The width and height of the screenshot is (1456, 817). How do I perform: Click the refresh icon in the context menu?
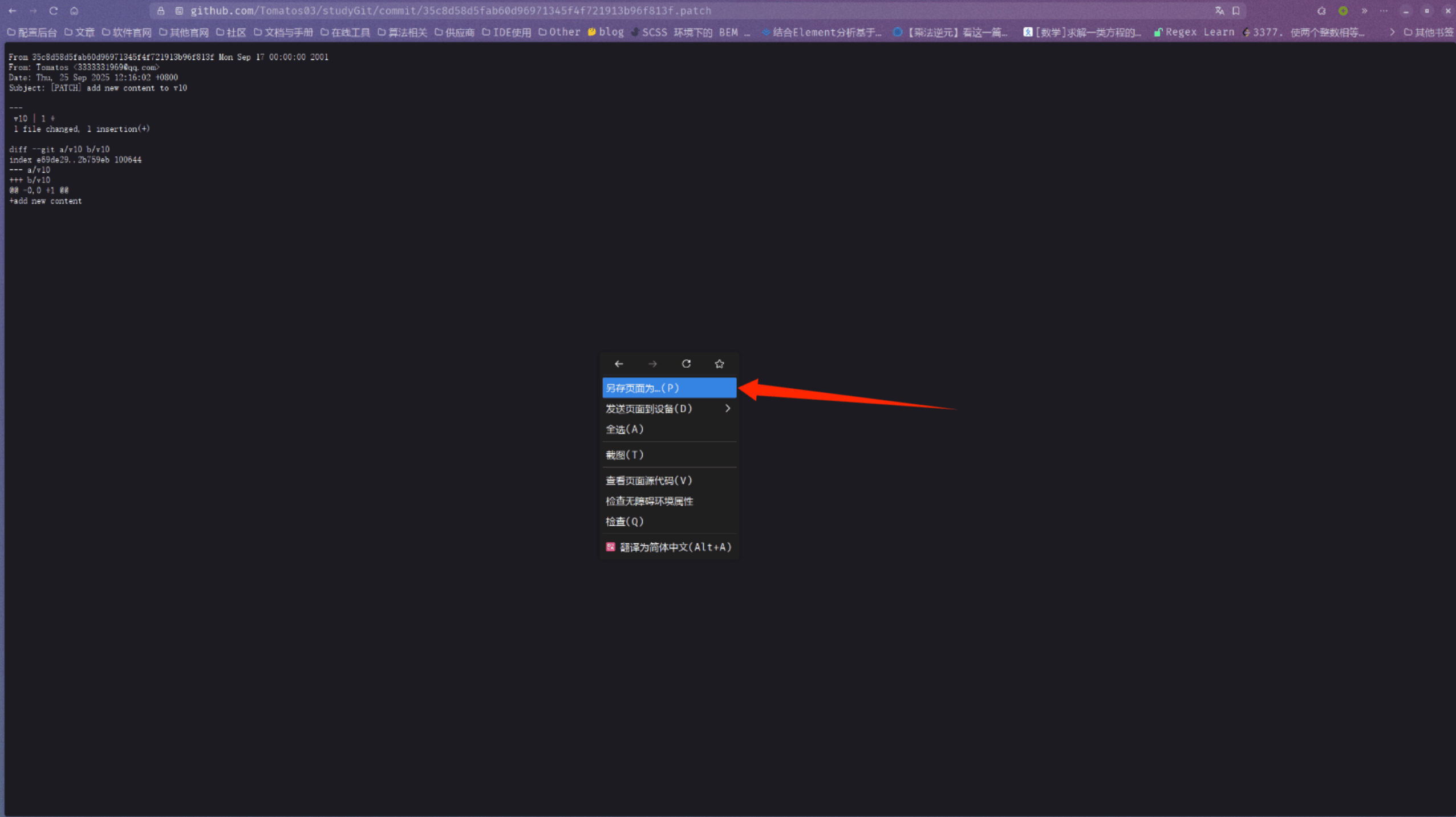point(686,364)
